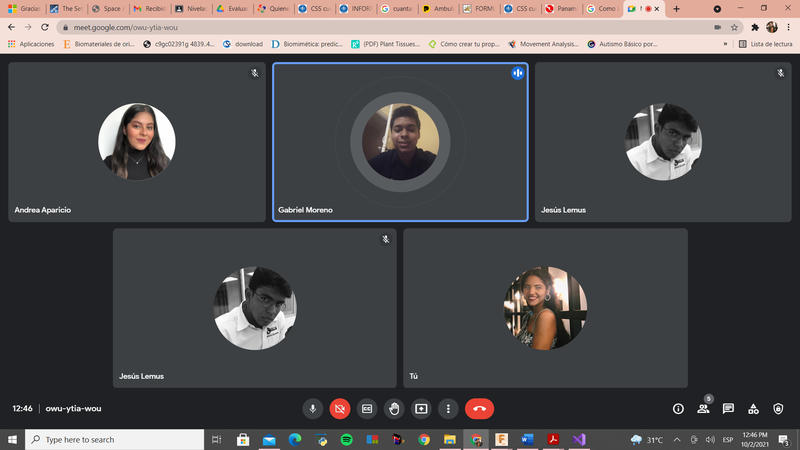
Task: Click speaking indicator on Gabriel Moreno tile
Action: [517, 73]
